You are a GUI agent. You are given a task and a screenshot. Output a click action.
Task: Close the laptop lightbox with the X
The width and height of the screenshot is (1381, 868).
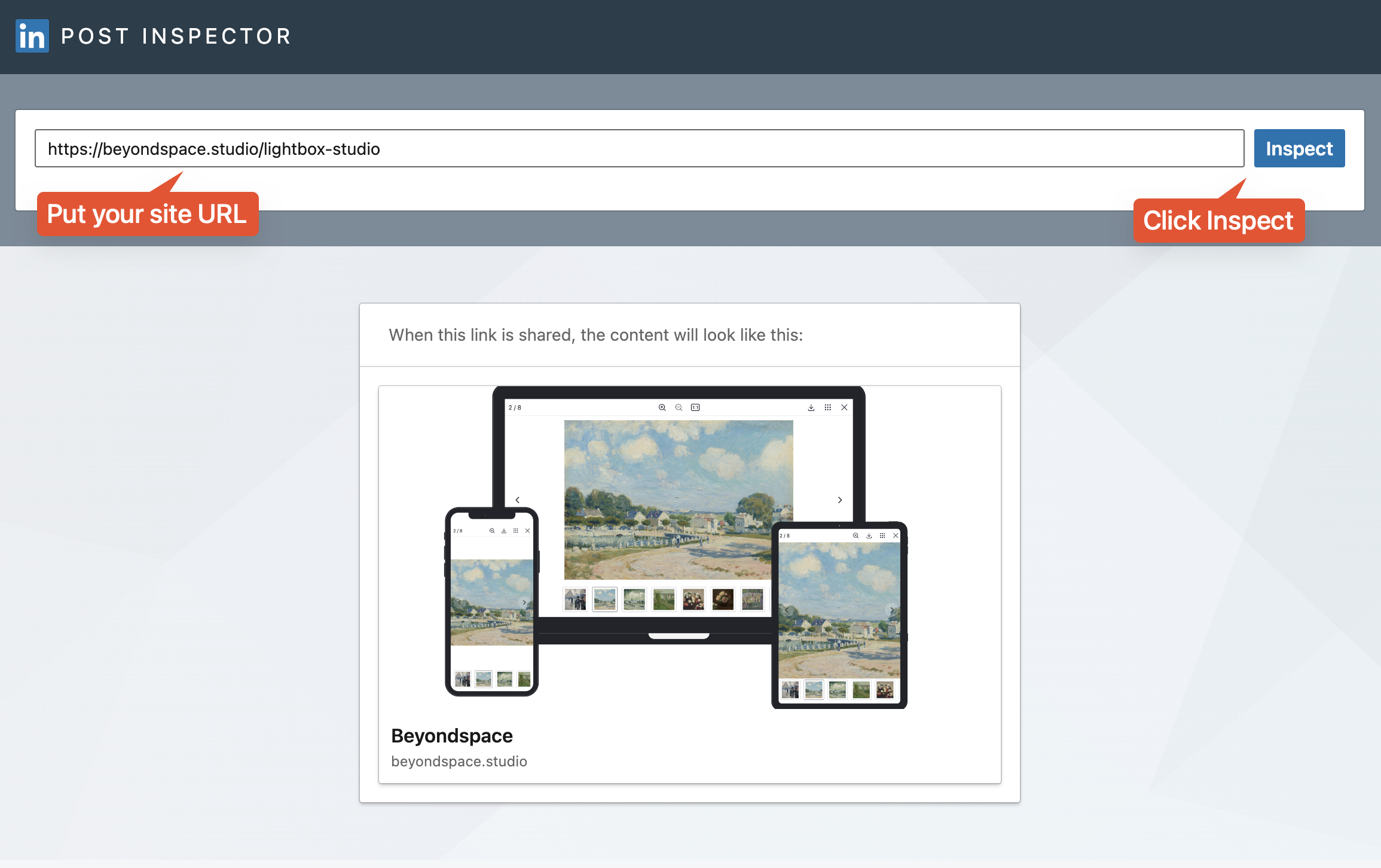(x=844, y=407)
